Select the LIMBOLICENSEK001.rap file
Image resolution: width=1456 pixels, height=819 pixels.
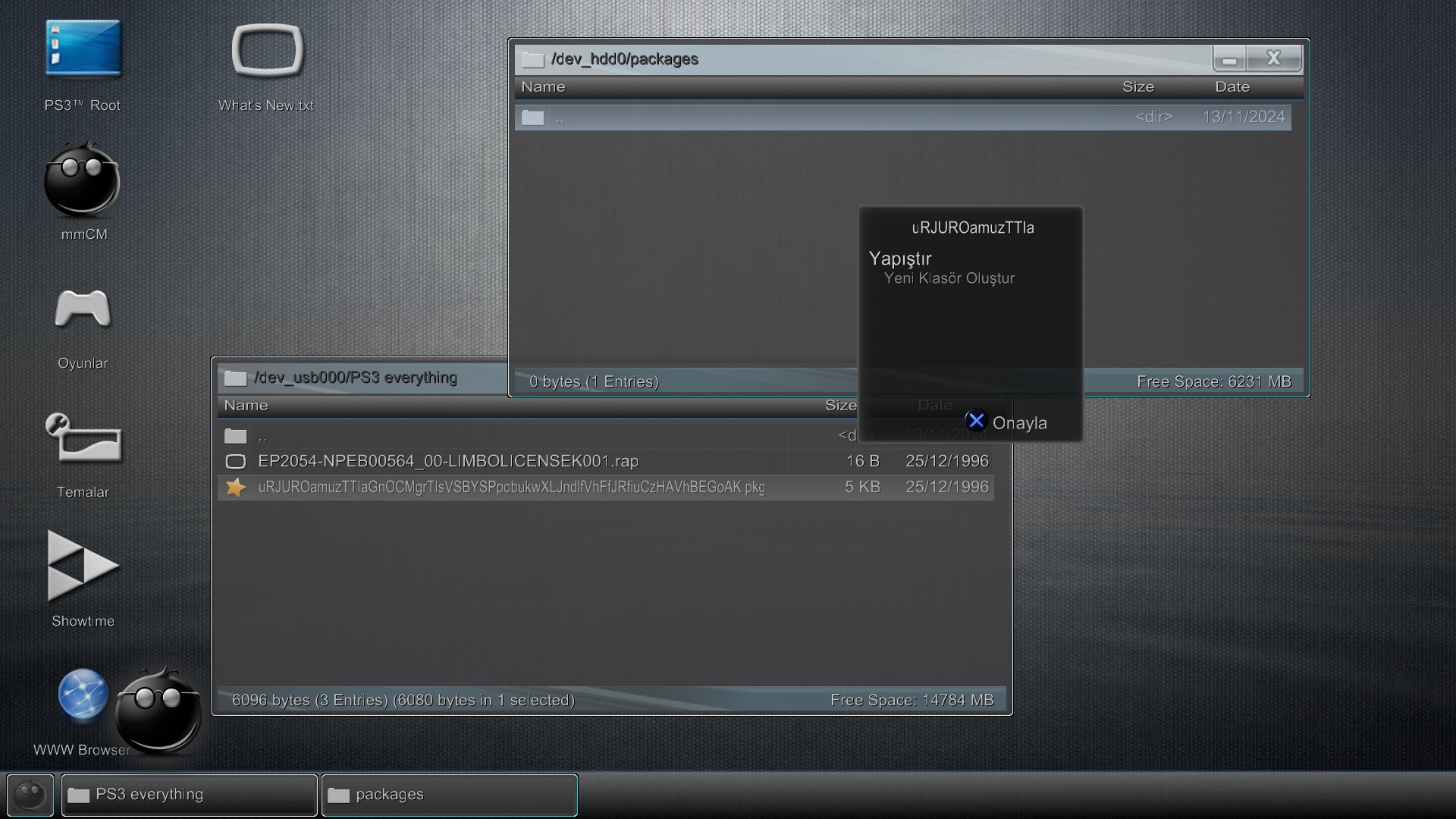point(447,461)
